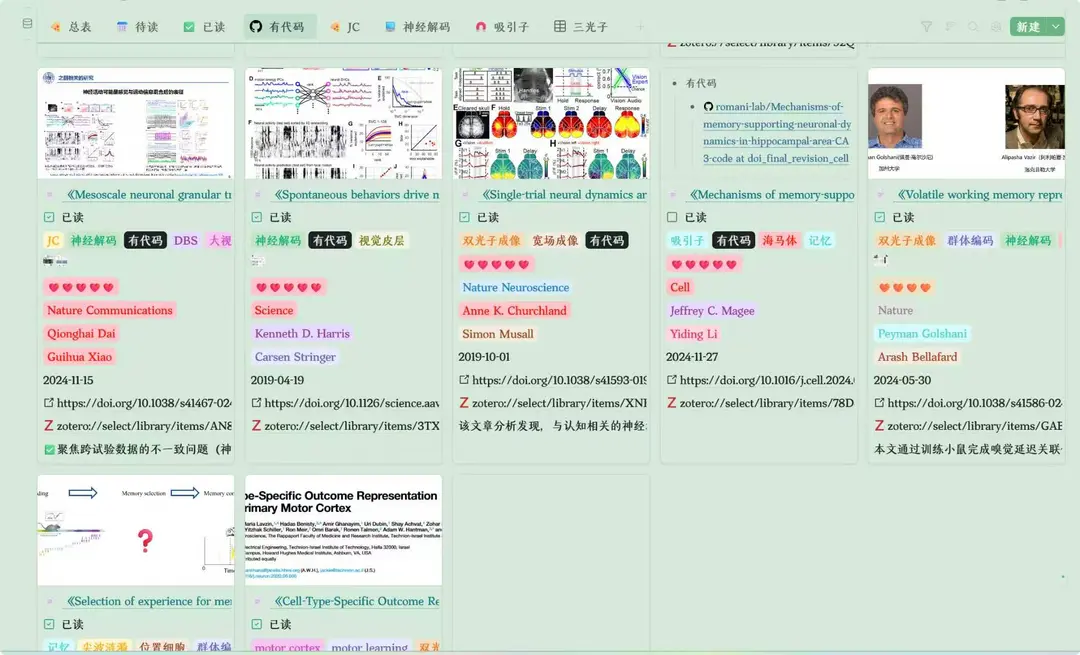Switch to the 三光子 view tab
Screen dimensions: 1080x655
pyautogui.click(x=581, y=27)
